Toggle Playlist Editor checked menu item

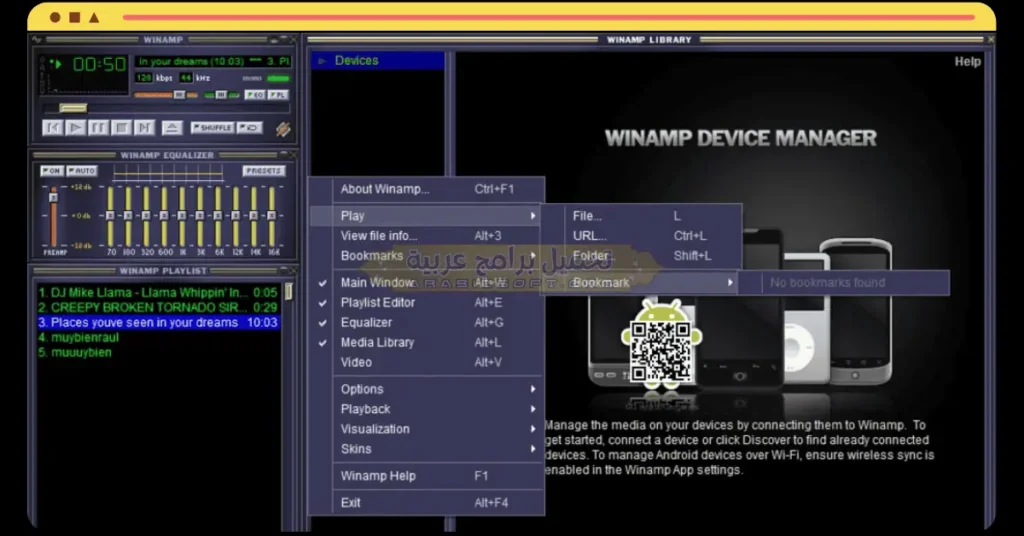click(426, 303)
